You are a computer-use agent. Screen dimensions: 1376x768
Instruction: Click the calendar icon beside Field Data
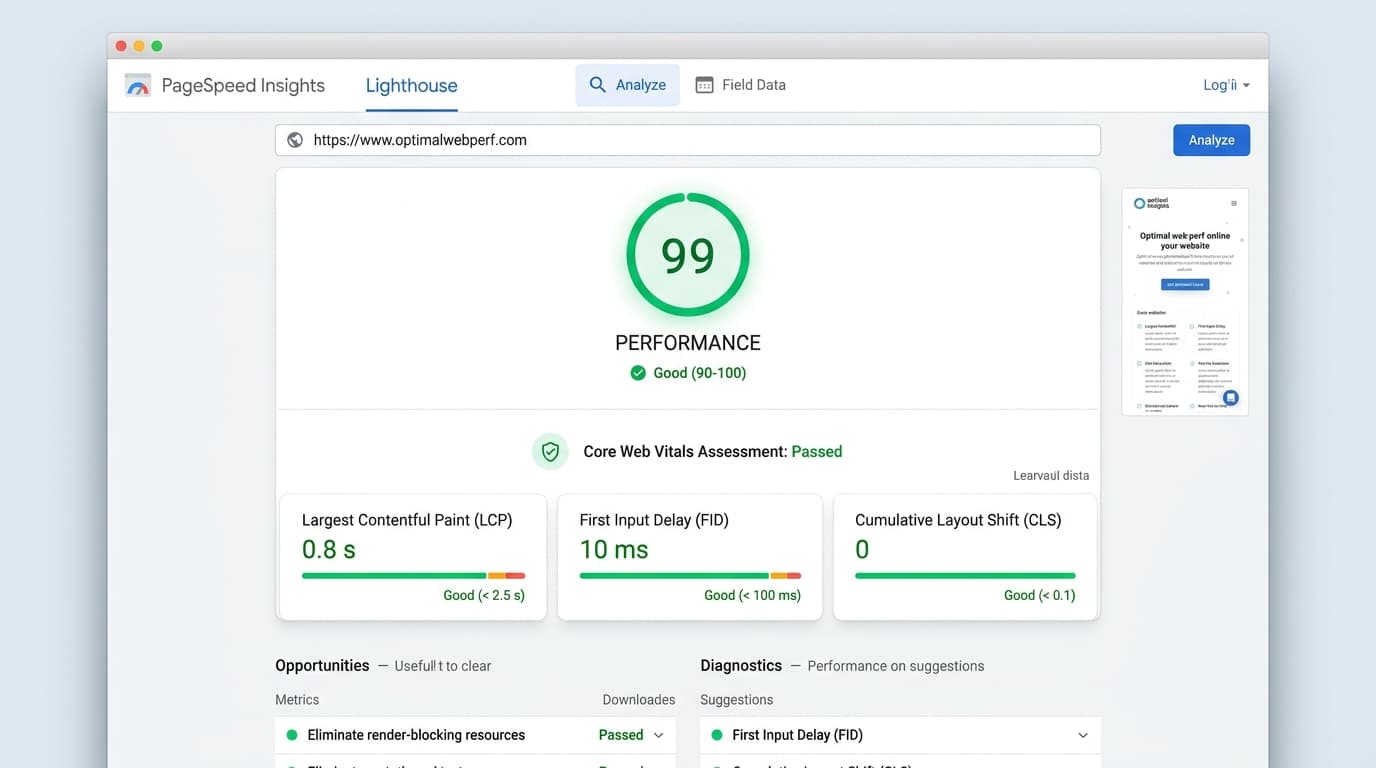(x=704, y=85)
